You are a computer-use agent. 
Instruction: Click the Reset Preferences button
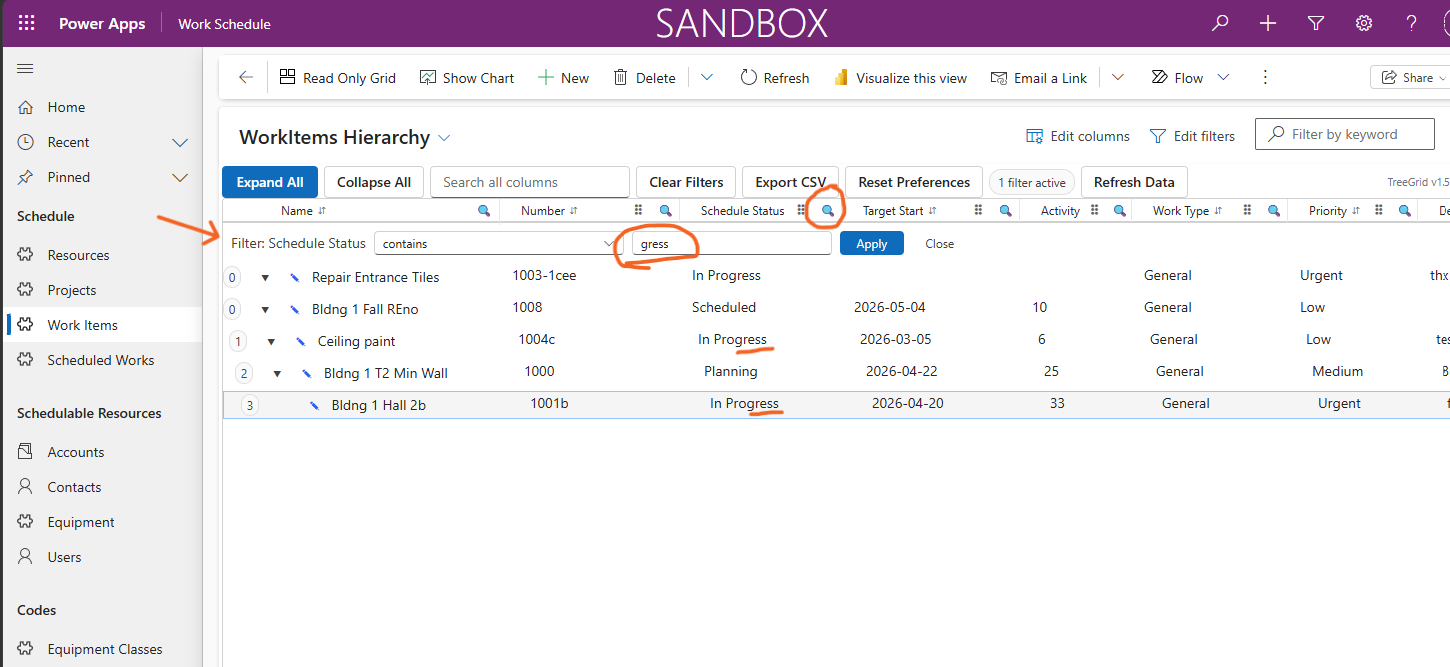[x=914, y=182]
